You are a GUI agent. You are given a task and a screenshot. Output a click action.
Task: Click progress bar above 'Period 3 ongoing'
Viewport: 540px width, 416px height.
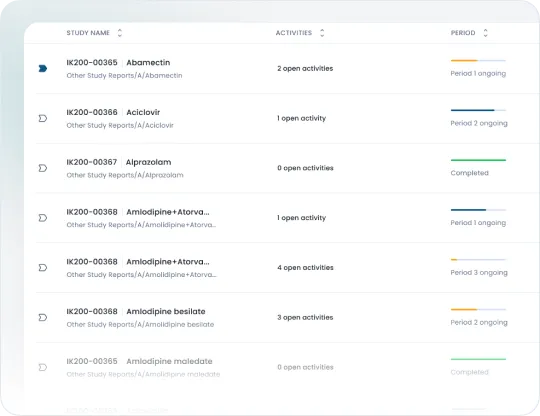(478, 260)
